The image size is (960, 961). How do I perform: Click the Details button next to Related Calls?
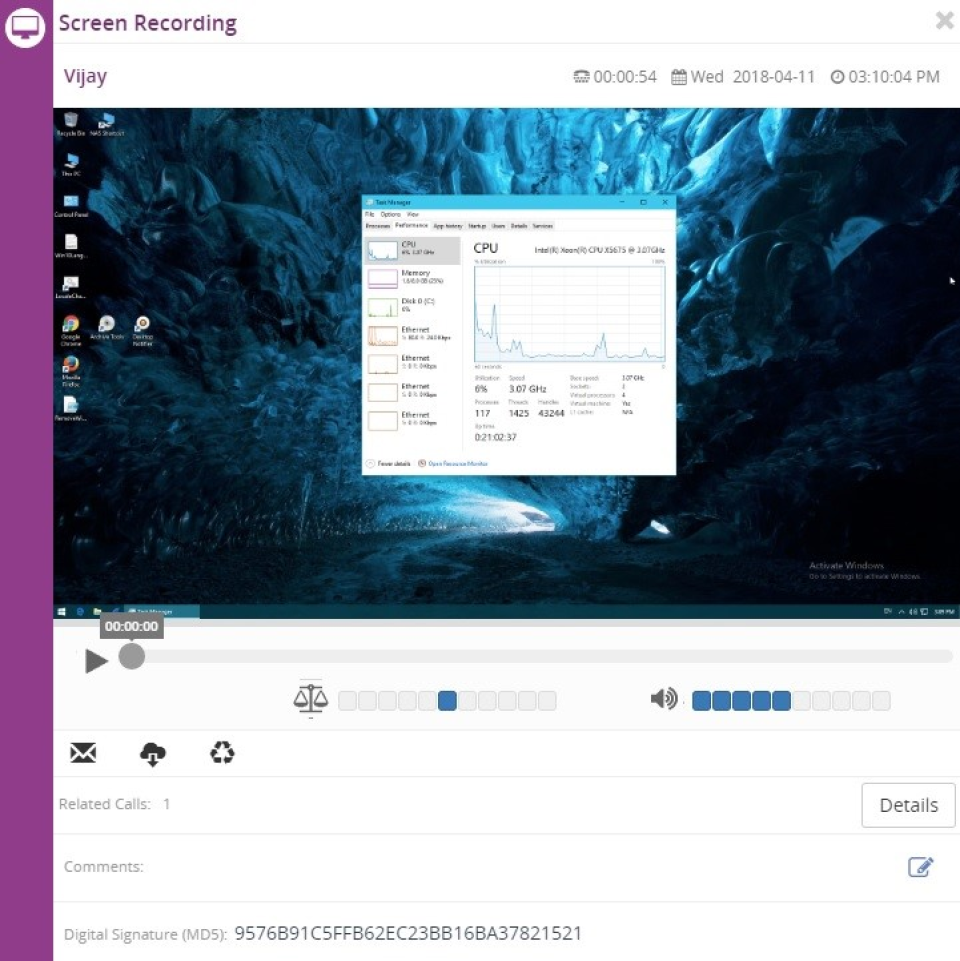click(x=907, y=805)
